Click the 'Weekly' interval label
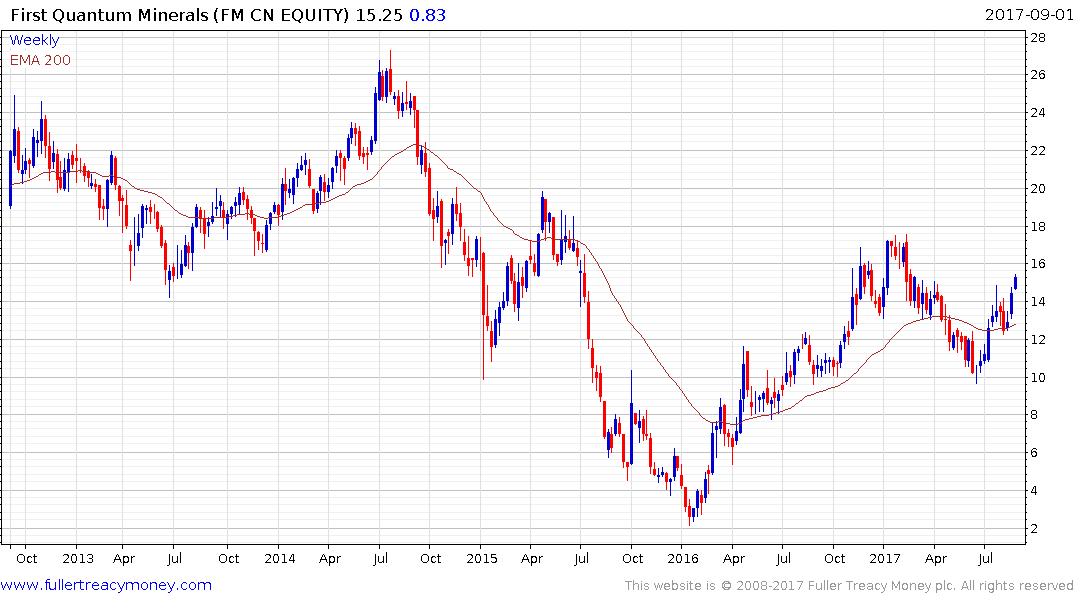The image size is (1075, 600). [34, 40]
